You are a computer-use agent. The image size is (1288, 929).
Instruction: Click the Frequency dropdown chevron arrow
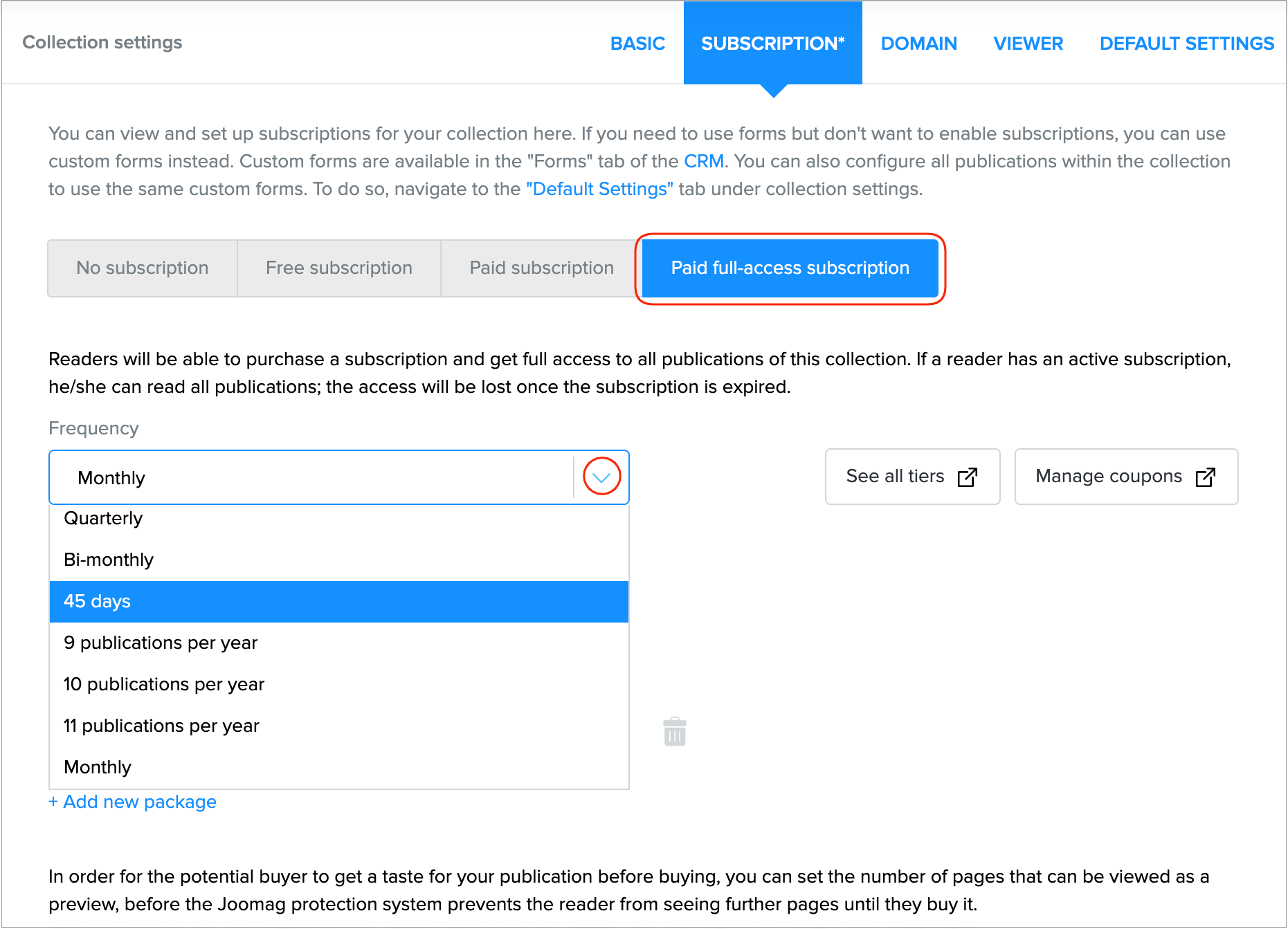601,477
